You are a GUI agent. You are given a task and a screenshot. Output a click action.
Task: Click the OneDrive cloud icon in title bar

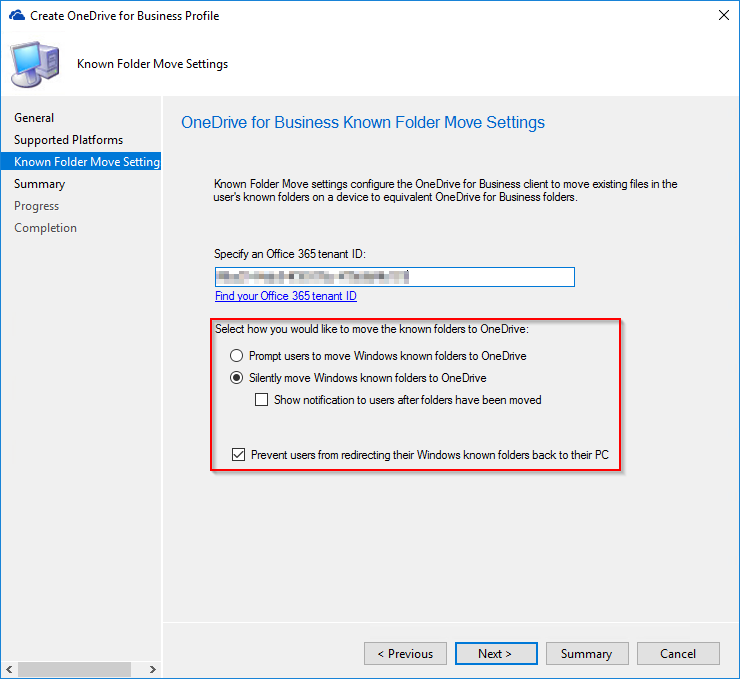[15, 16]
